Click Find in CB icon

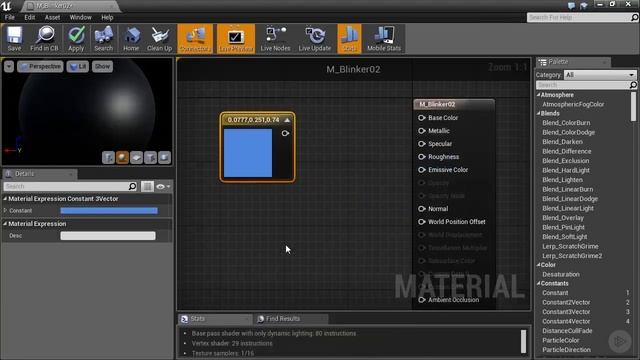click(44, 39)
